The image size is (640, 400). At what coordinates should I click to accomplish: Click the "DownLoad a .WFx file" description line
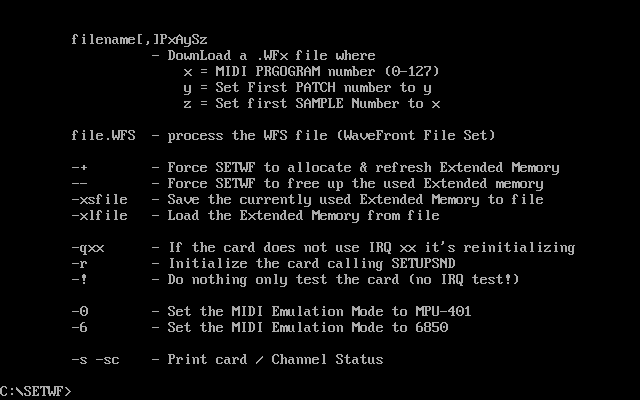(x=271, y=55)
